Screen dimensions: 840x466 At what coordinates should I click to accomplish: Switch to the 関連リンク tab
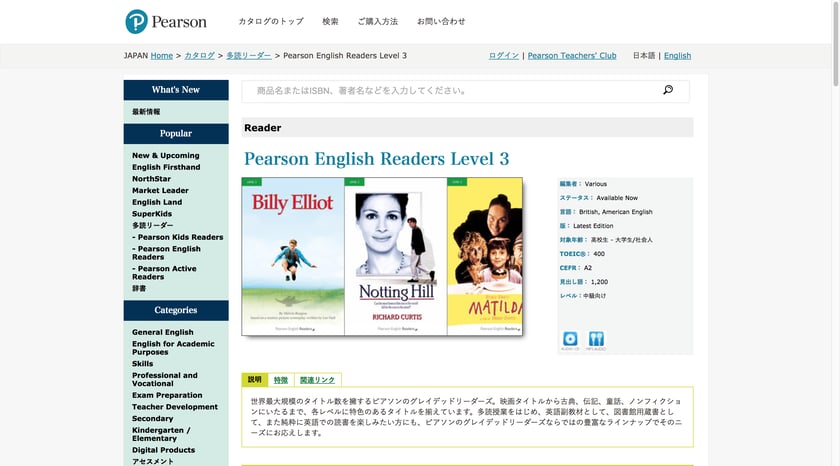click(x=317, y=380)
